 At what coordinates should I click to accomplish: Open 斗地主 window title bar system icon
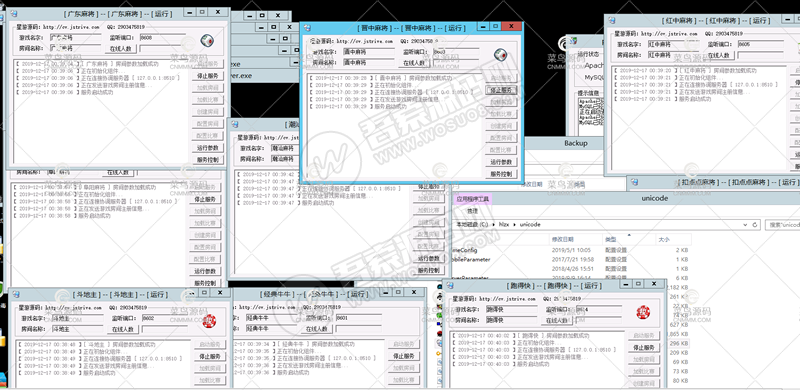coord(16,294)
